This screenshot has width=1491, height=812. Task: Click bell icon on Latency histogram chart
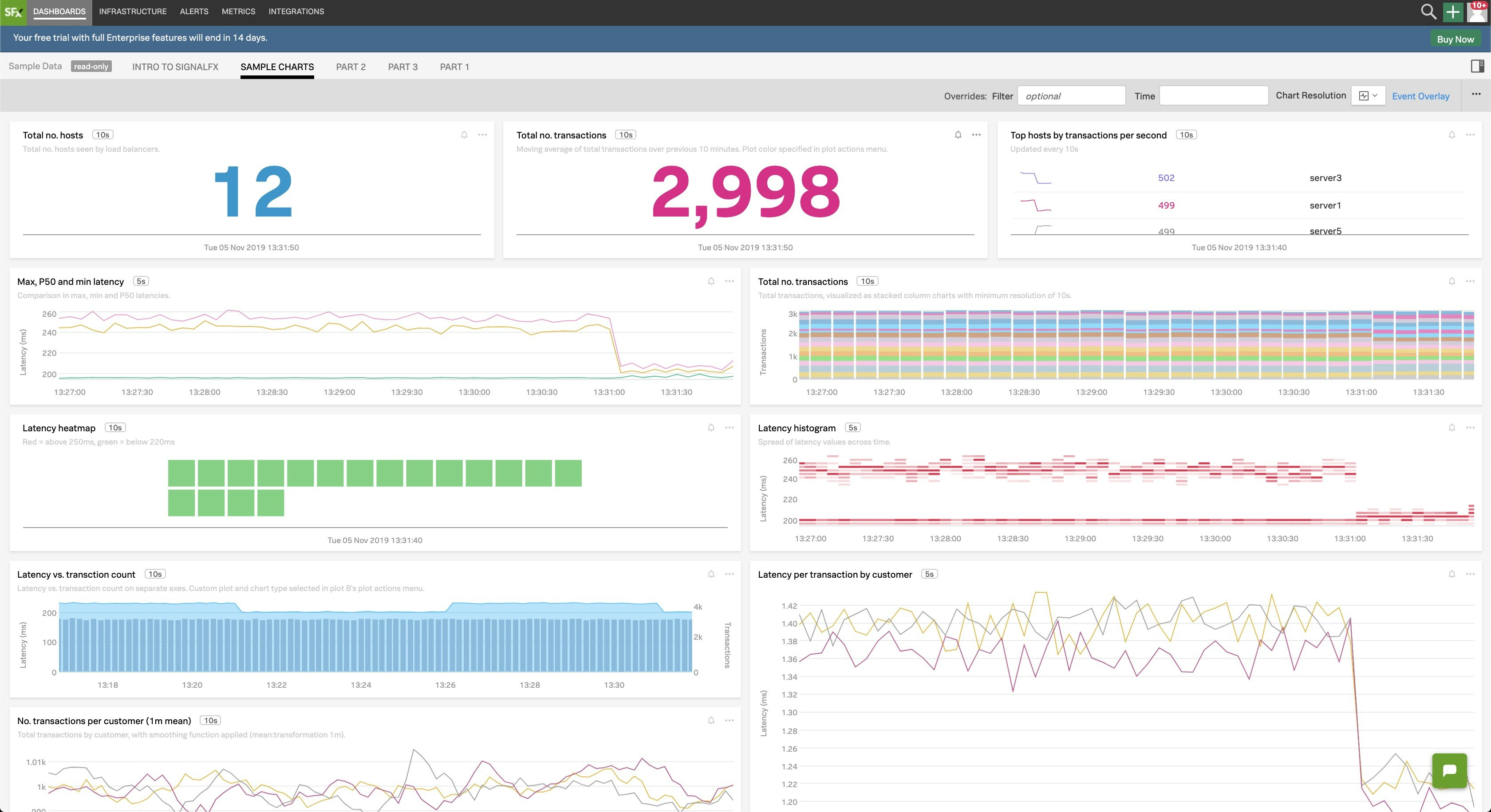[x=1452, y=428]
